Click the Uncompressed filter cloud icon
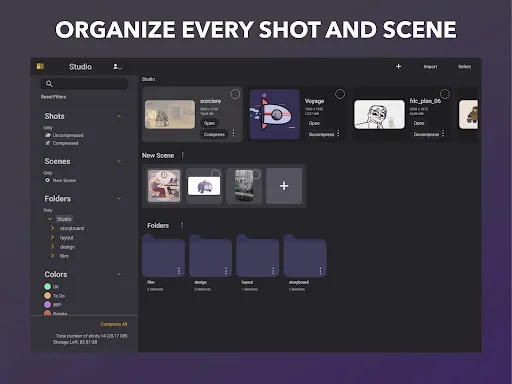The width and height of the screenshot is (512, 384). (x=48, y=135)
